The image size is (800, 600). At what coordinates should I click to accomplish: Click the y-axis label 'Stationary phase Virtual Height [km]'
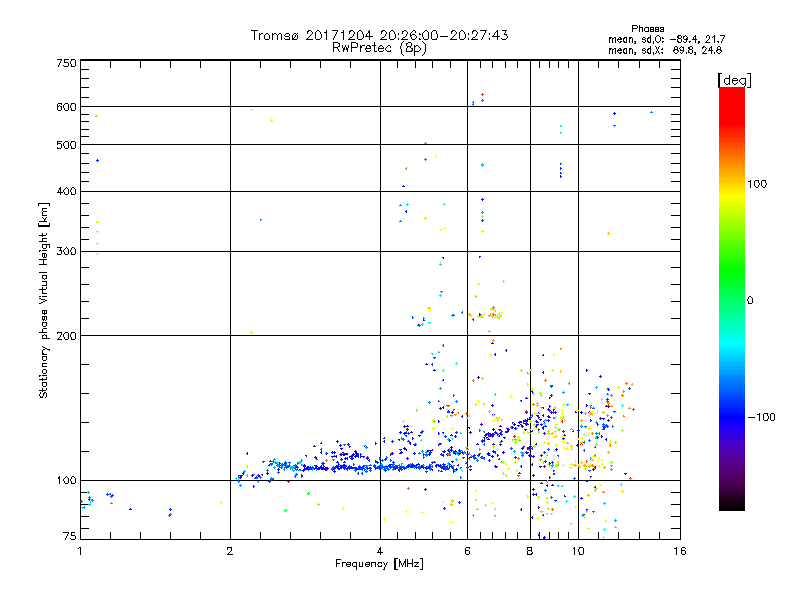44,300
